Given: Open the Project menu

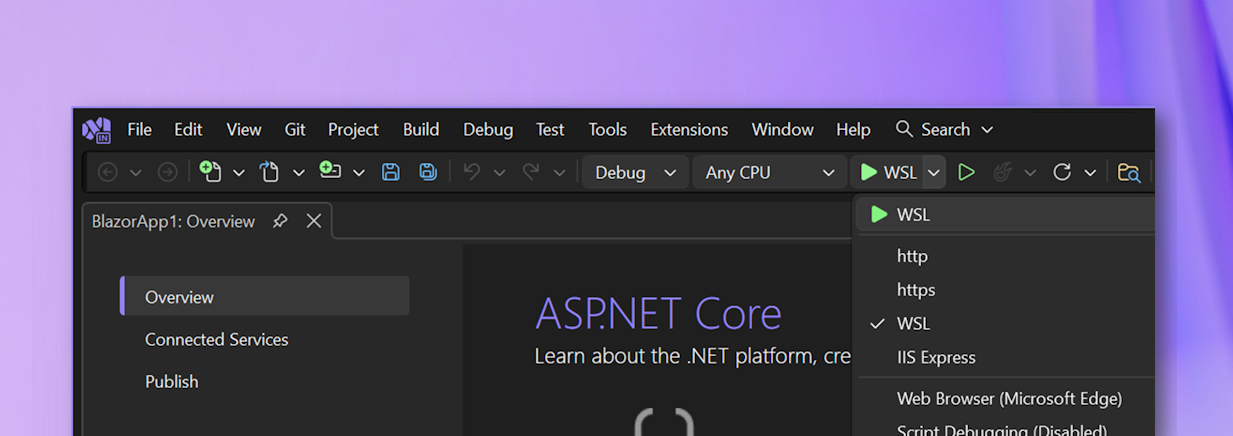Looking at the screenshot, I should (x=353, y=130).
